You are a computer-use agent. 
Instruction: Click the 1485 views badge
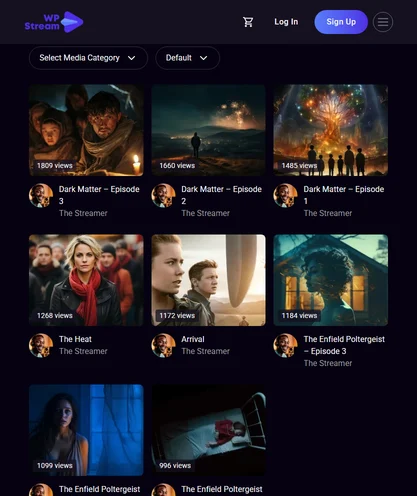(x=299, y=166)
